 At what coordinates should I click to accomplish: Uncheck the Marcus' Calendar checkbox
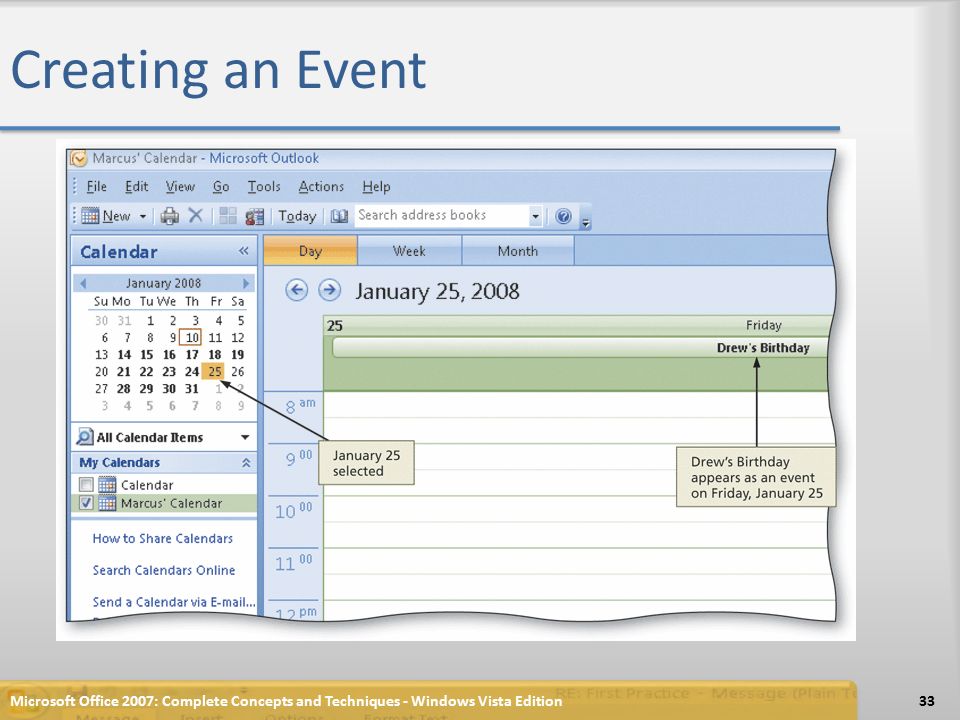point(86,503)
